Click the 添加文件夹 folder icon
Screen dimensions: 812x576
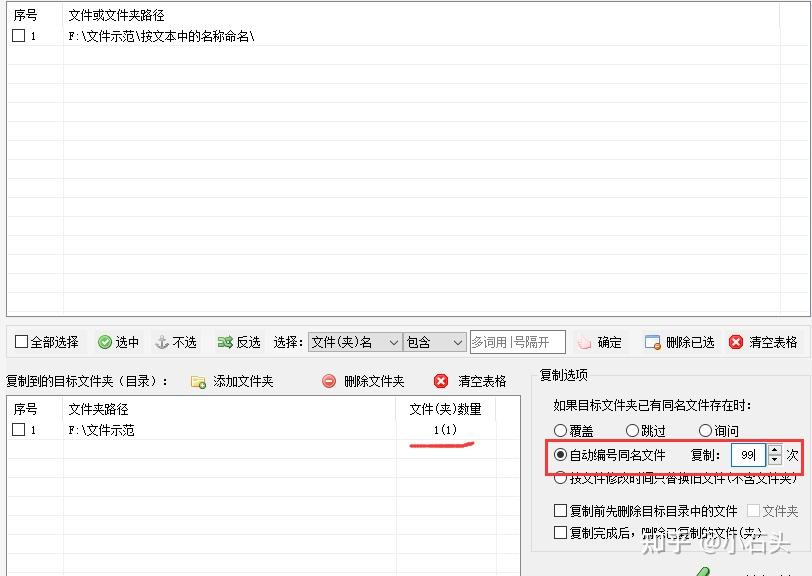click(198, 382)
